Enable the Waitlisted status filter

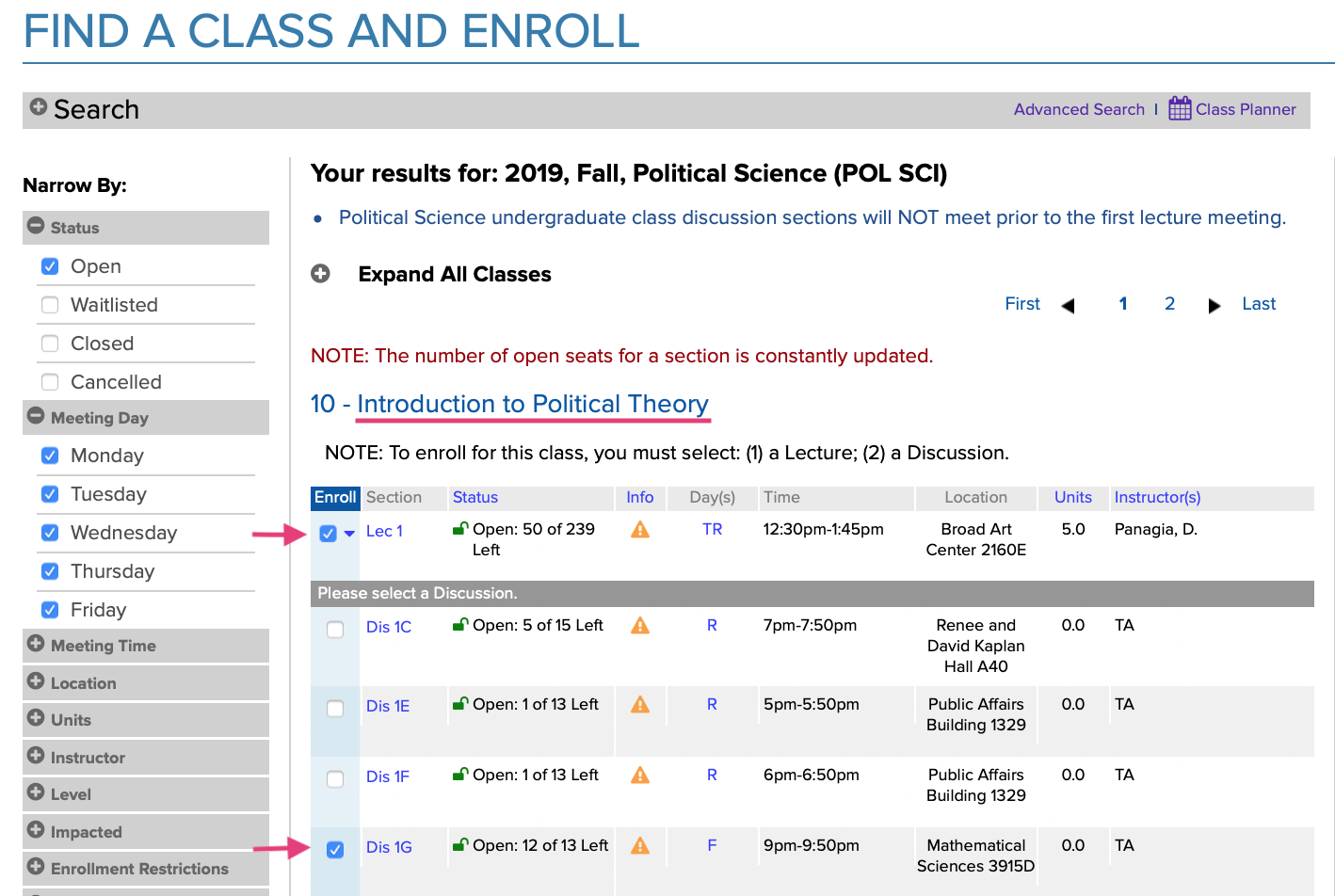tap(50, 305)
